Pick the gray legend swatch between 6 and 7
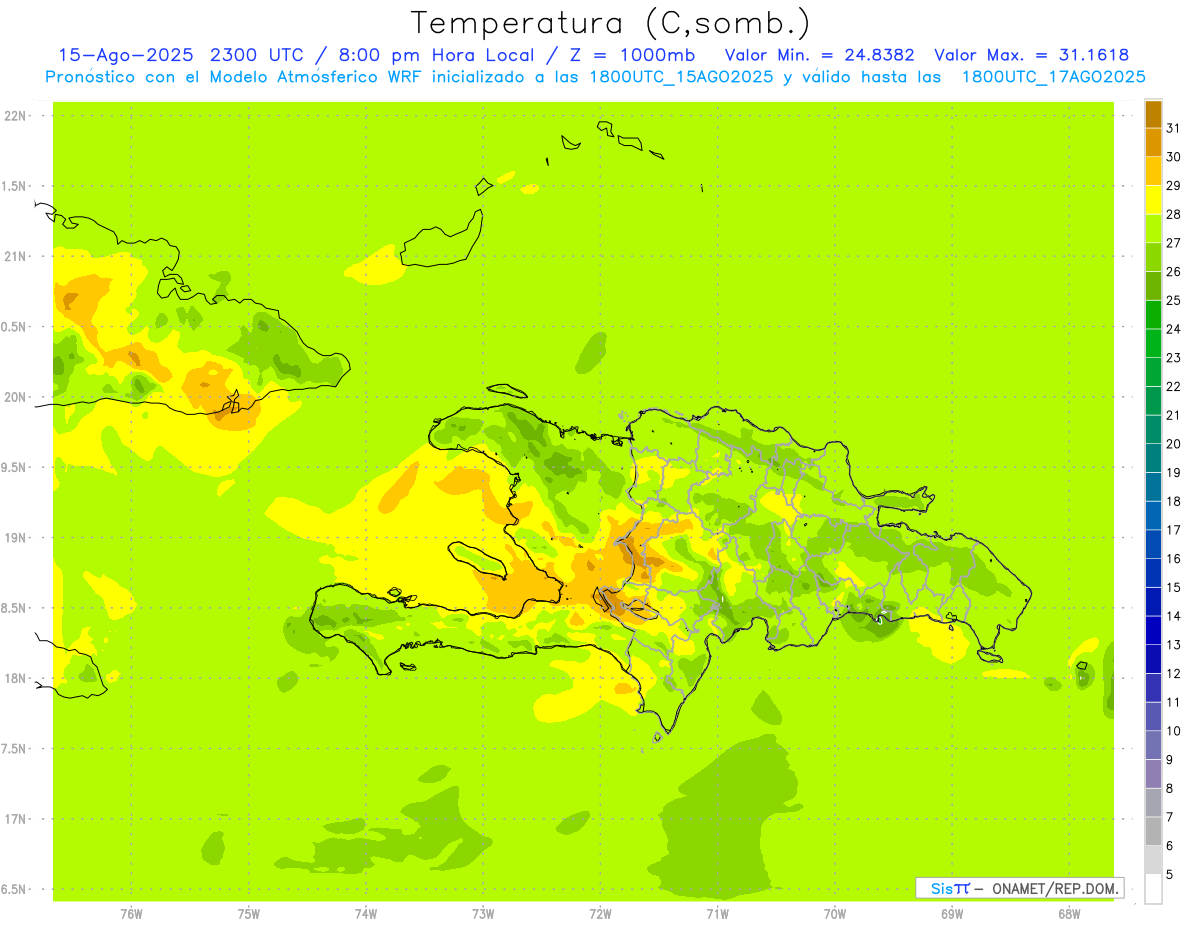The image size is (1200, 927). (1153, 832)
